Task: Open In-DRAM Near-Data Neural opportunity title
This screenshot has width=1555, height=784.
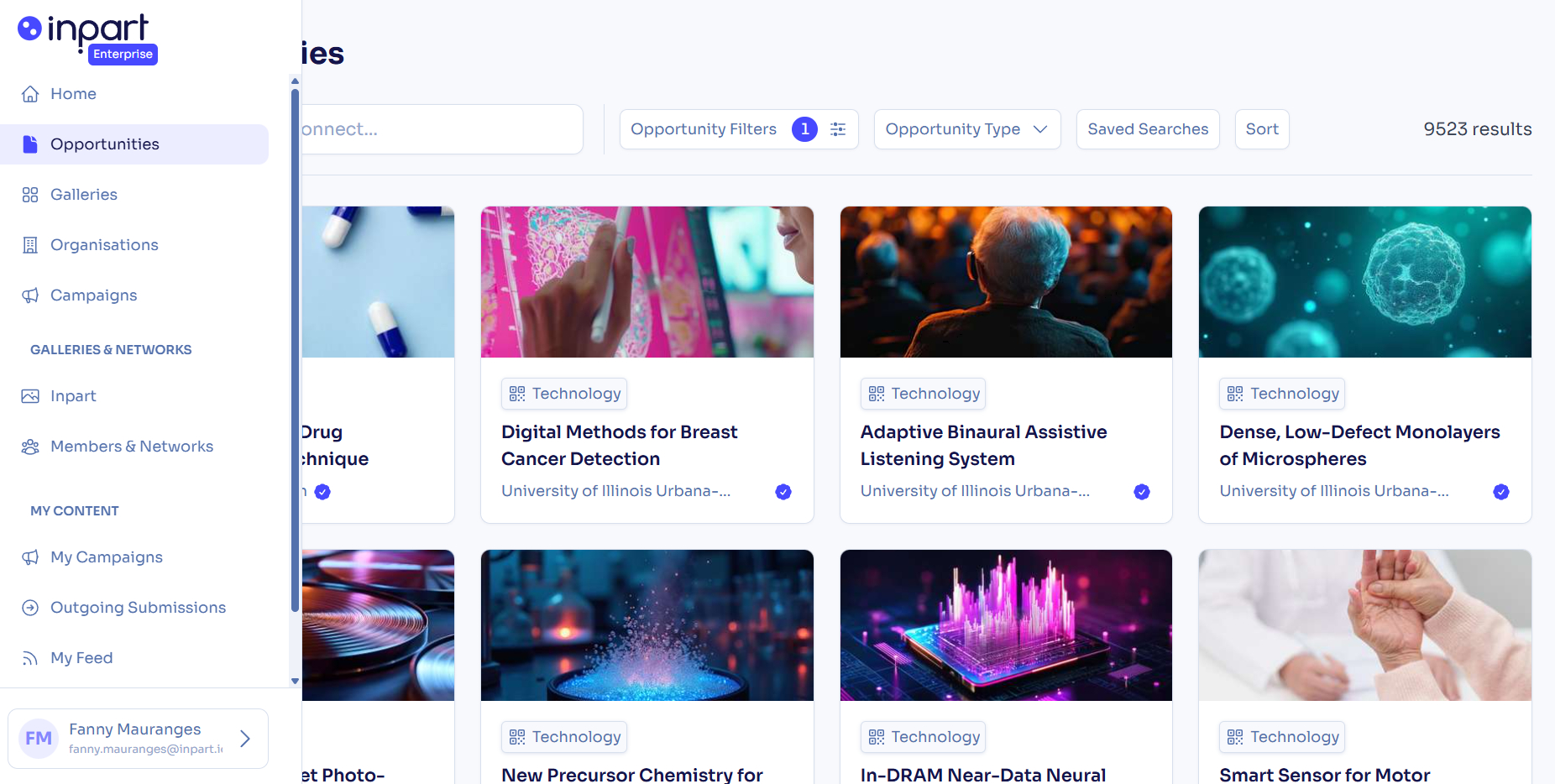Action: 983,774
